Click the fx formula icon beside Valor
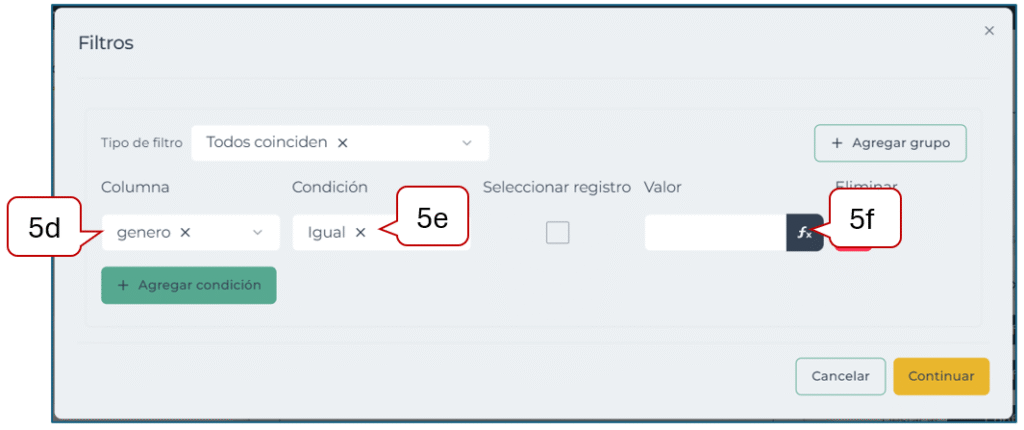The image size is (1024, 430). (804, 233)
